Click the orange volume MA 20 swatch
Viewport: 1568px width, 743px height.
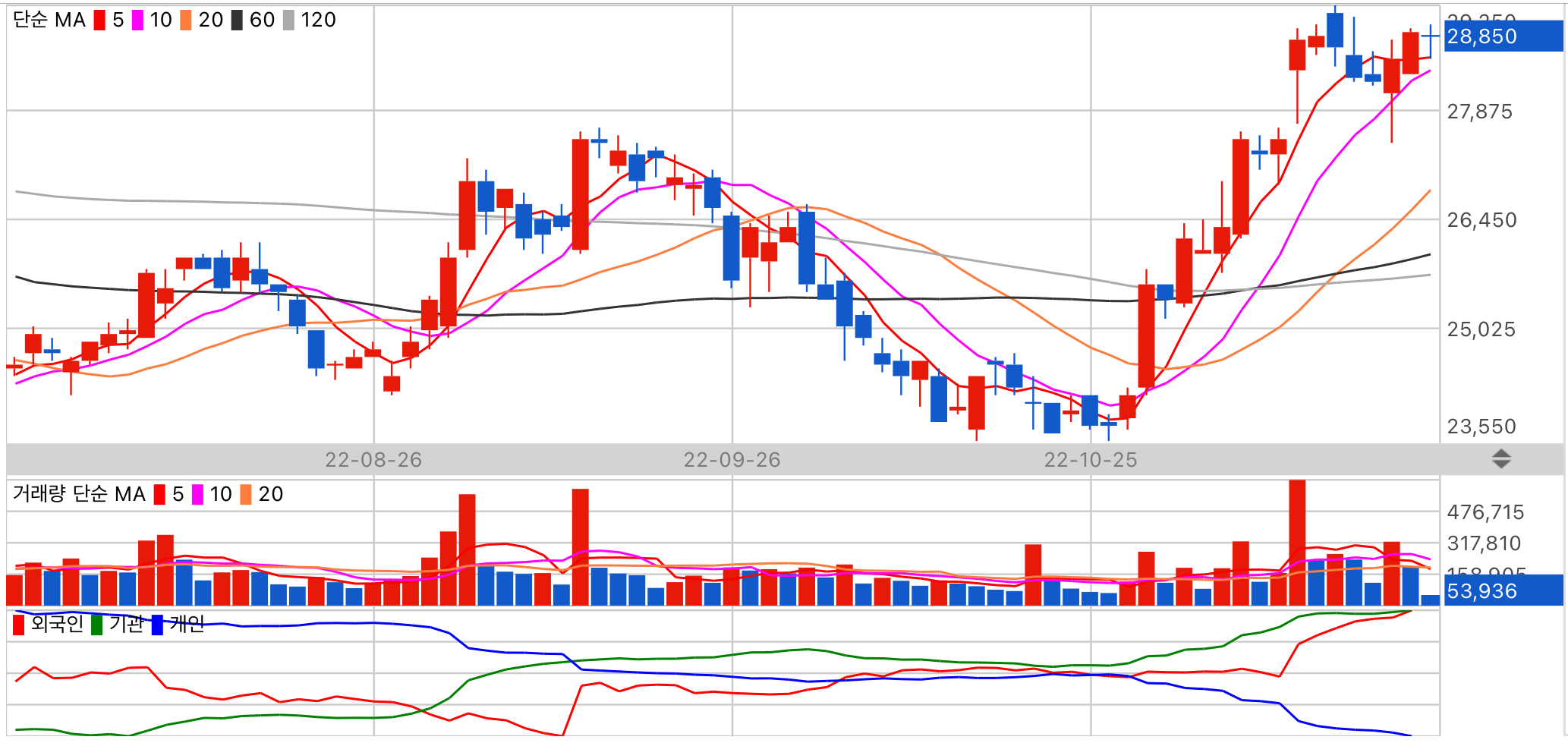246,495
